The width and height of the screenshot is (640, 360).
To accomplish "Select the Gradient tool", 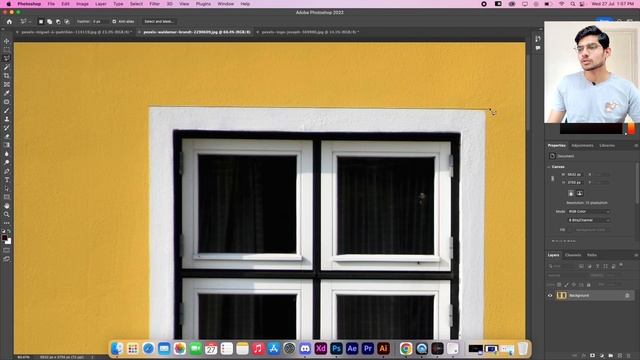I will tap(7, 145).
